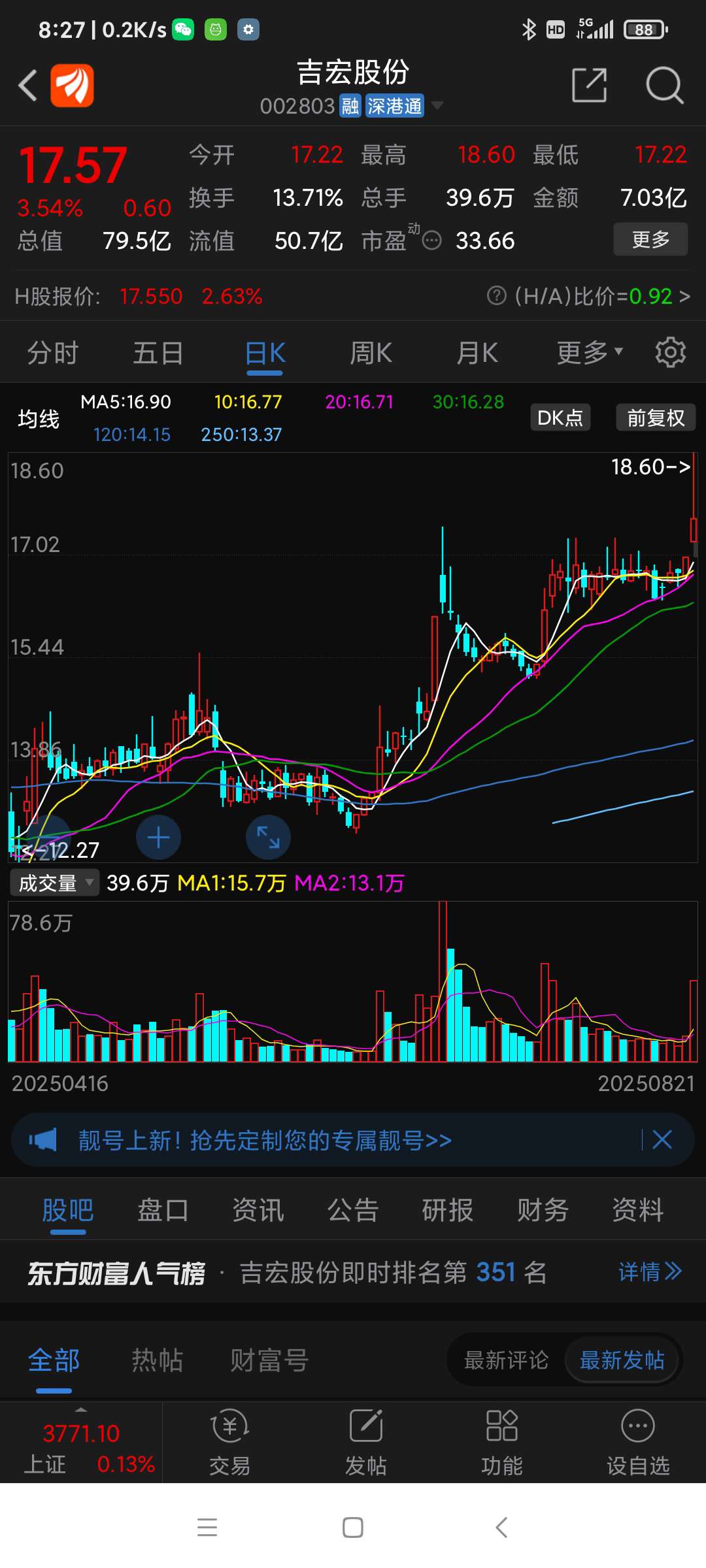Open 研报 section tab
The image size is (706, 1568).
pos(448,1210)
